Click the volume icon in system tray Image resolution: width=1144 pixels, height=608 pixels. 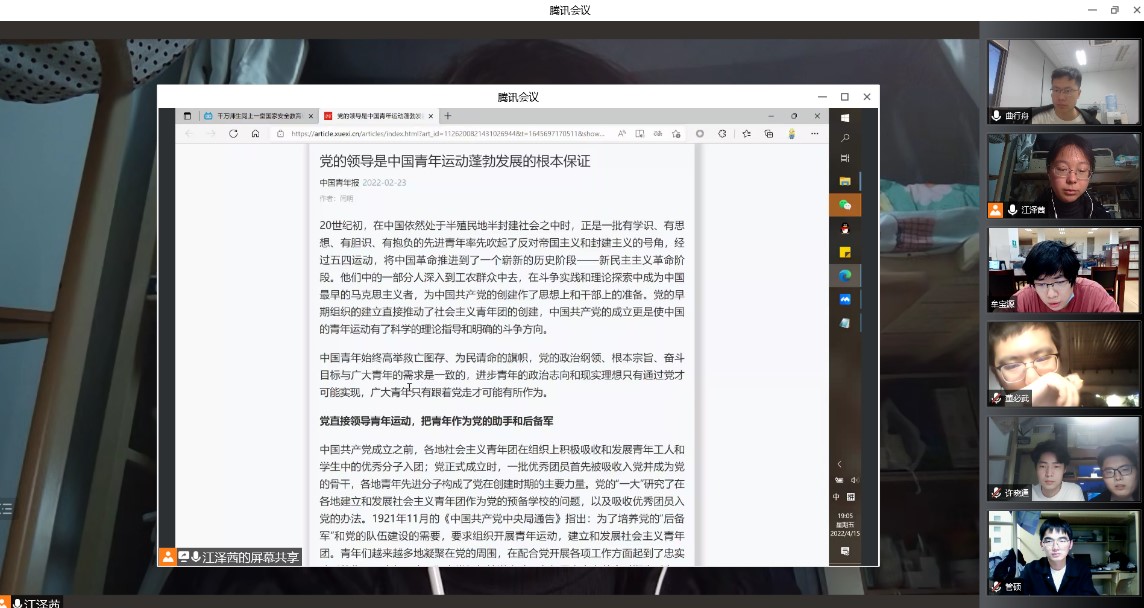(x=853, y=480)
